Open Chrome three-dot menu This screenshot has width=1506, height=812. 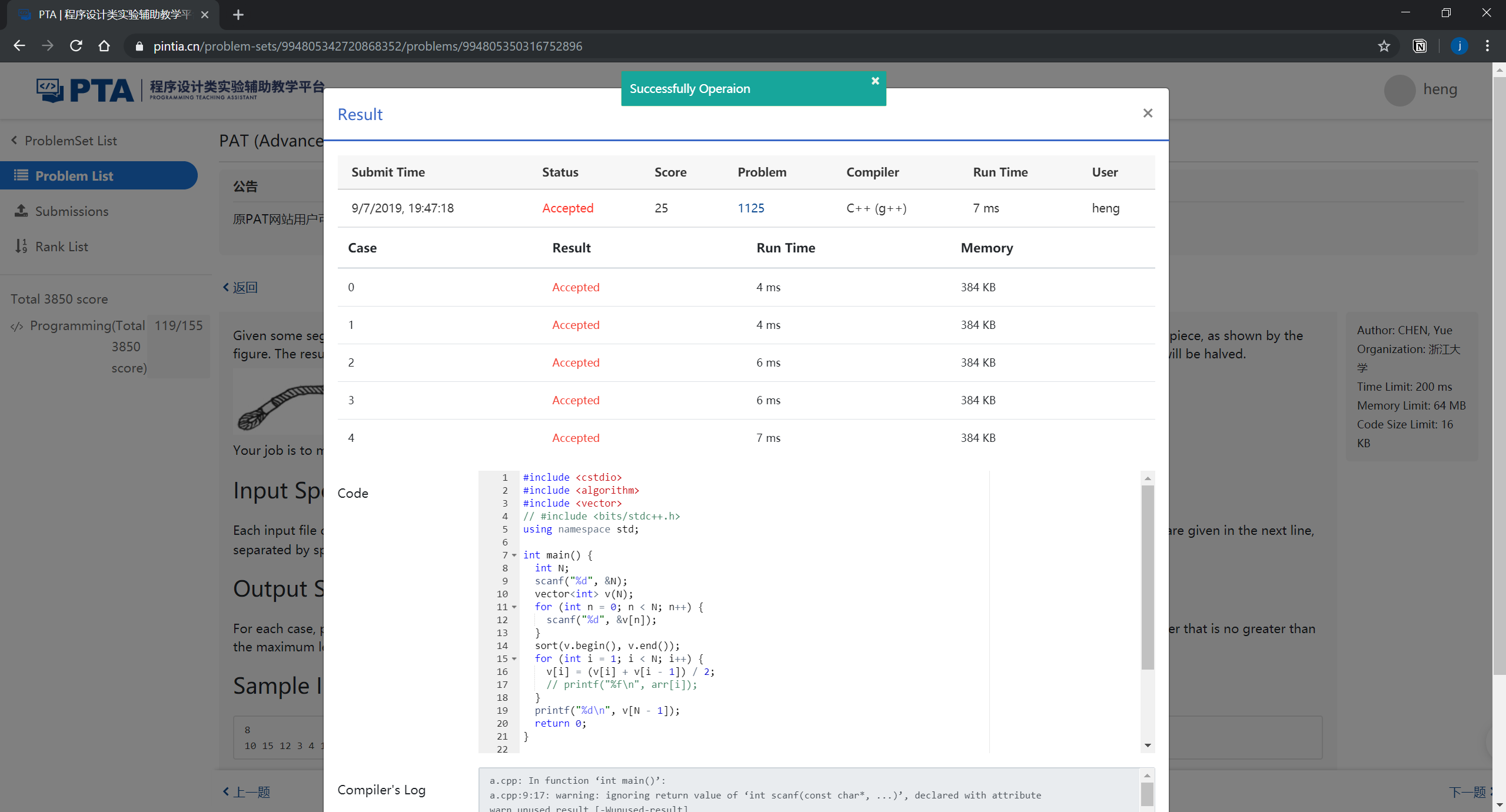click(1487, 46)
